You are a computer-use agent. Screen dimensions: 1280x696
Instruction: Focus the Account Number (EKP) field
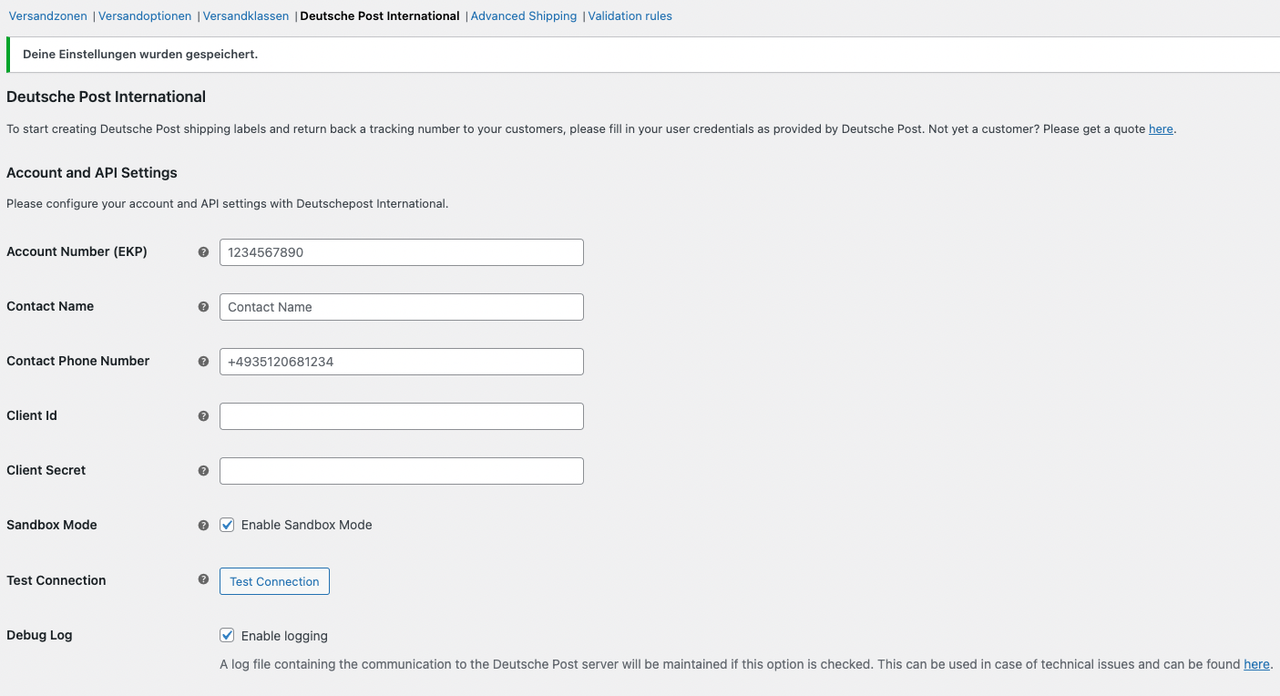402,252
